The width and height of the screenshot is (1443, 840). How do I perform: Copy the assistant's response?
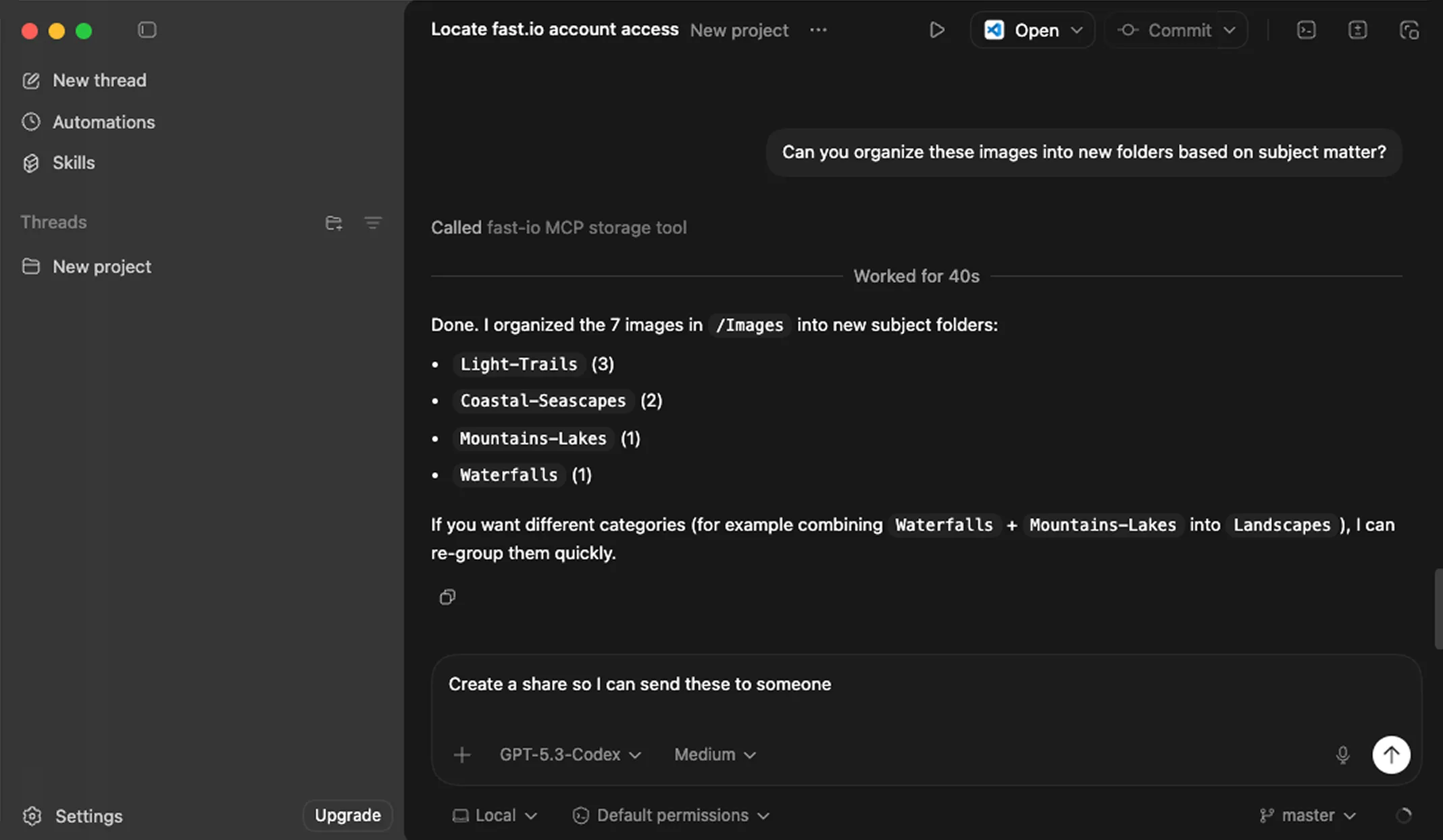pyautogui.click(x=447, y=596)
